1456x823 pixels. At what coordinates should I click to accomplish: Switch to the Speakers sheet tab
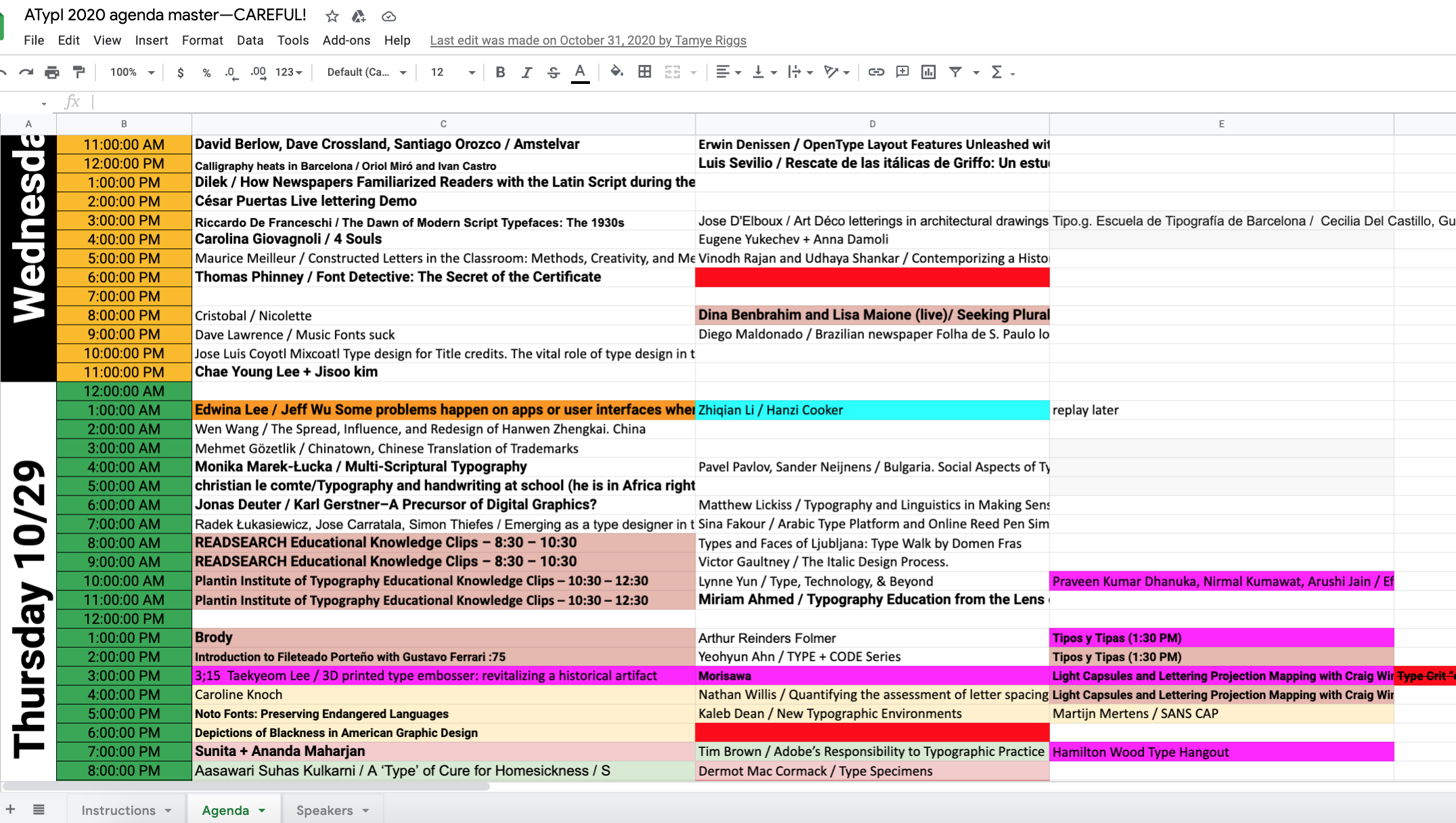pos(325,810)
